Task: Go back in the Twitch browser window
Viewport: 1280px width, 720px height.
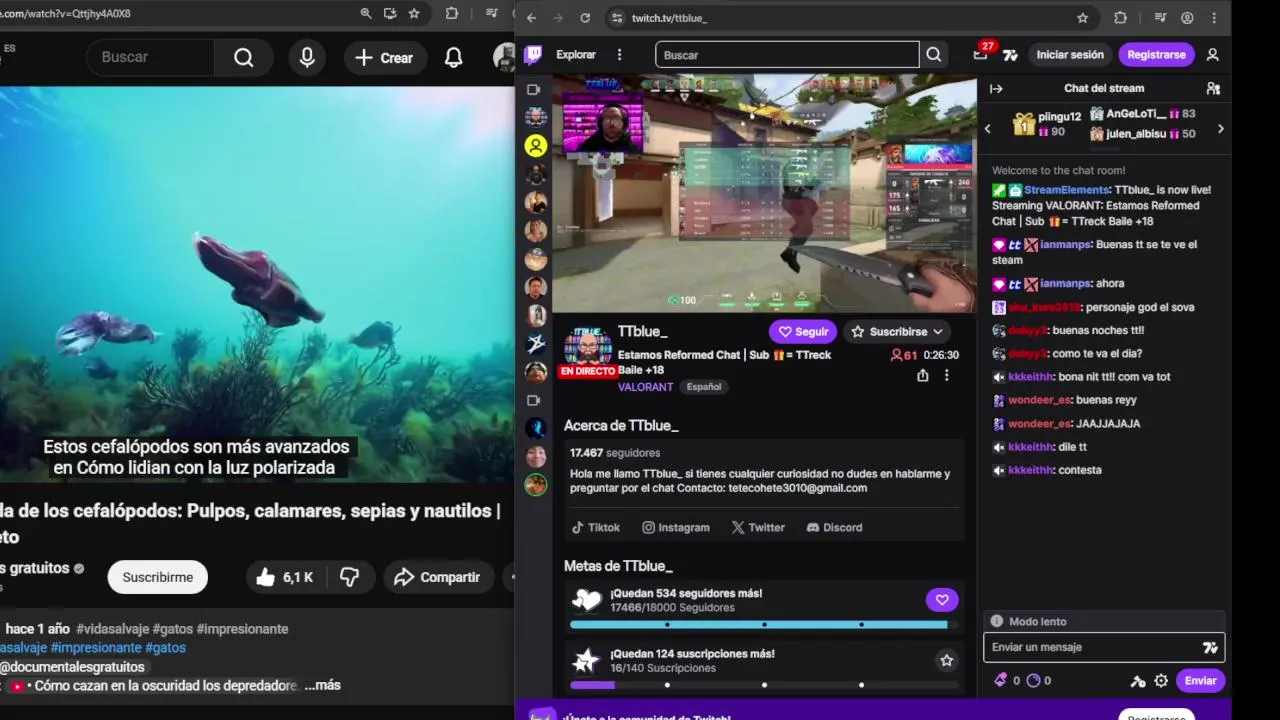Action: pyautogui.click(x=531, y=18)
